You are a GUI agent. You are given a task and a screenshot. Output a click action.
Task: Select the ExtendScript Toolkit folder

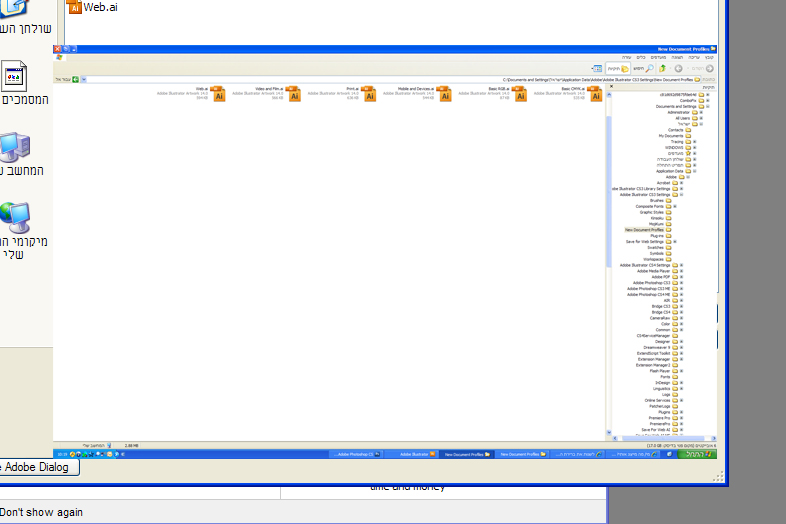pyautogui.click(x=657, y=354)
